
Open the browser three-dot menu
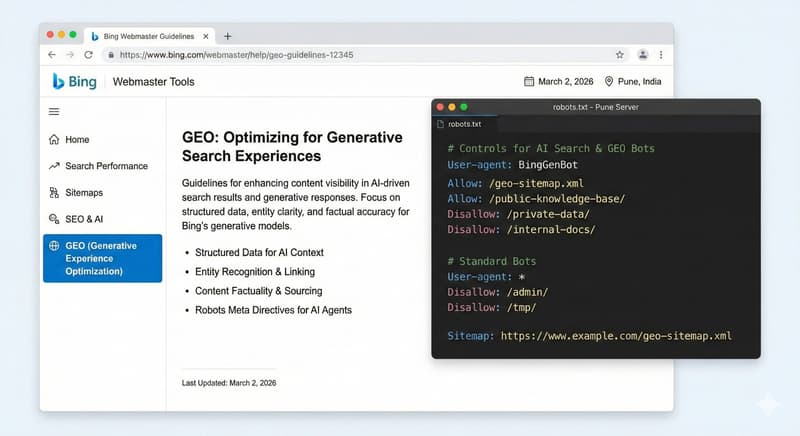point(661,55)
